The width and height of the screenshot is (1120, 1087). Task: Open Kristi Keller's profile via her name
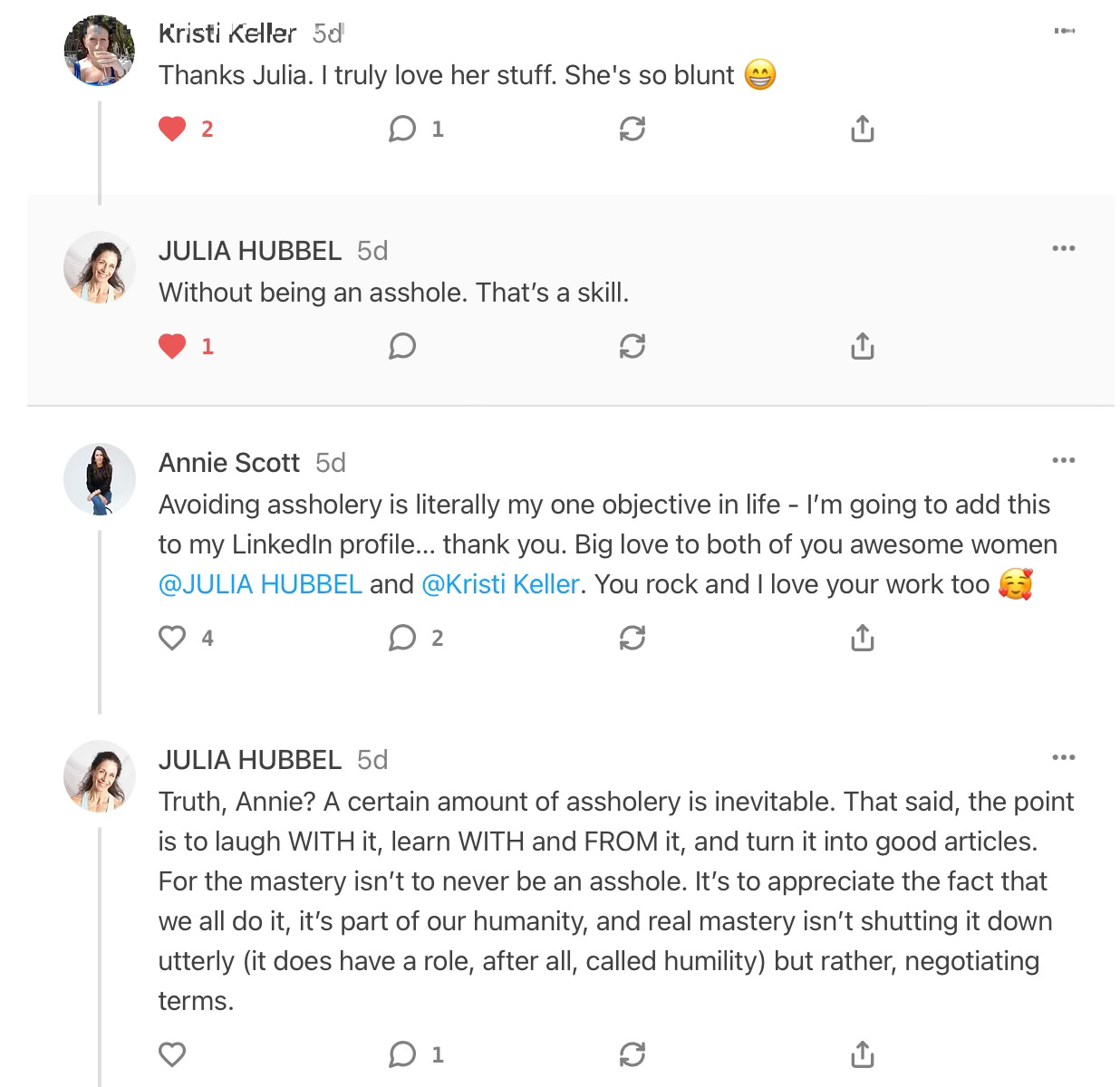coord(227,34)
